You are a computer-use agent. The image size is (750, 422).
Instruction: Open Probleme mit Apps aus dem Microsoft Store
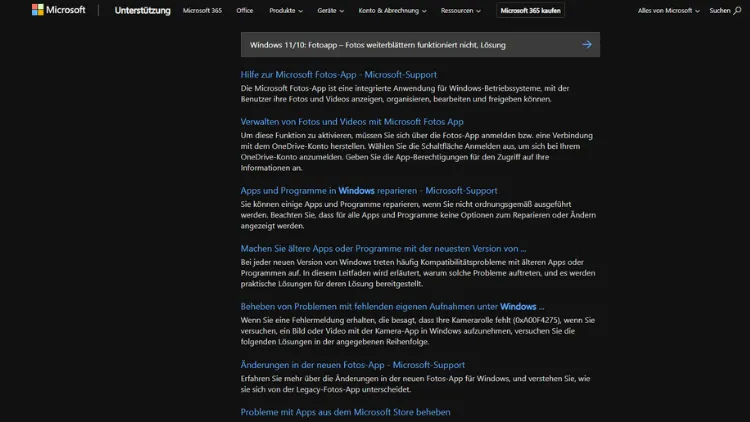345,412
